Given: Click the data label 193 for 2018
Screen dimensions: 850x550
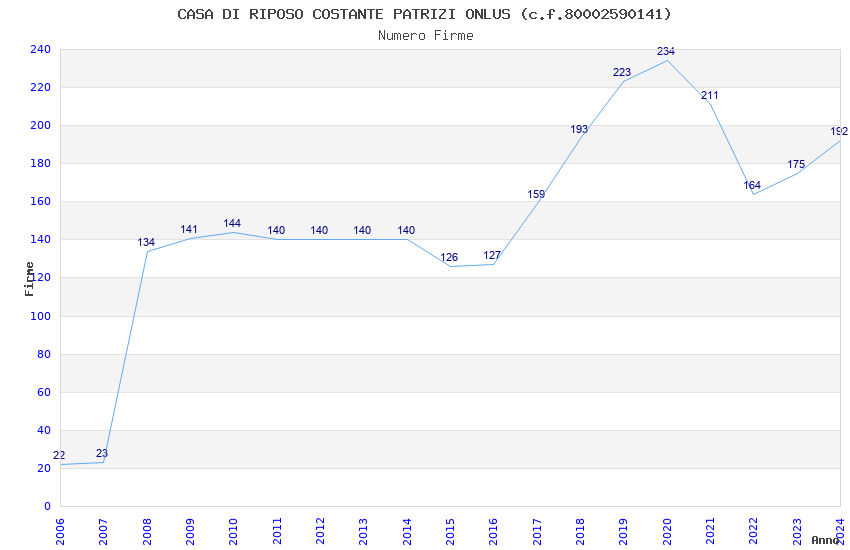Looking at the screenshot, I should pos(579,129).
